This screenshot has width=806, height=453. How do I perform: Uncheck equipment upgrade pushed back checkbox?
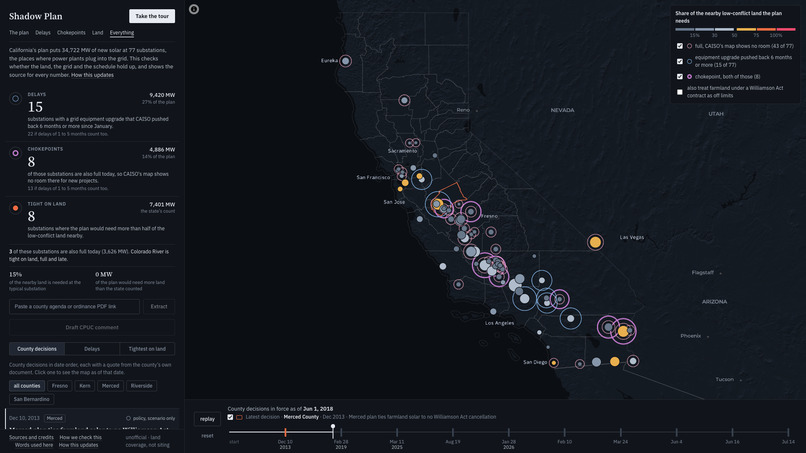680,61
